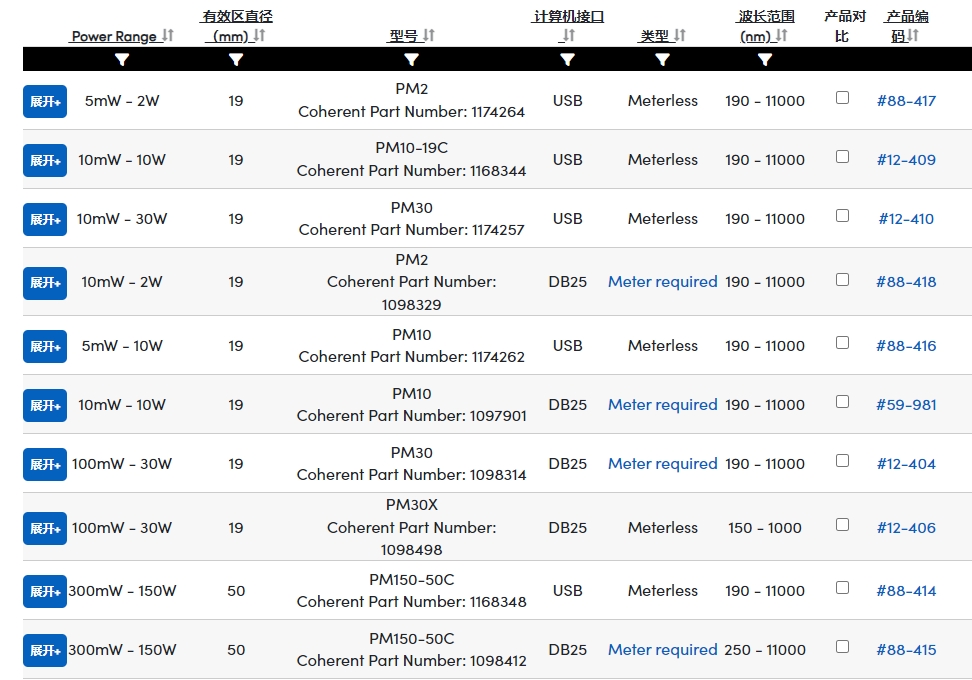Click filter funnel icon under 型号 column
Screen dimensions: 972x680
pyautogui.click(x=411, y=60)
